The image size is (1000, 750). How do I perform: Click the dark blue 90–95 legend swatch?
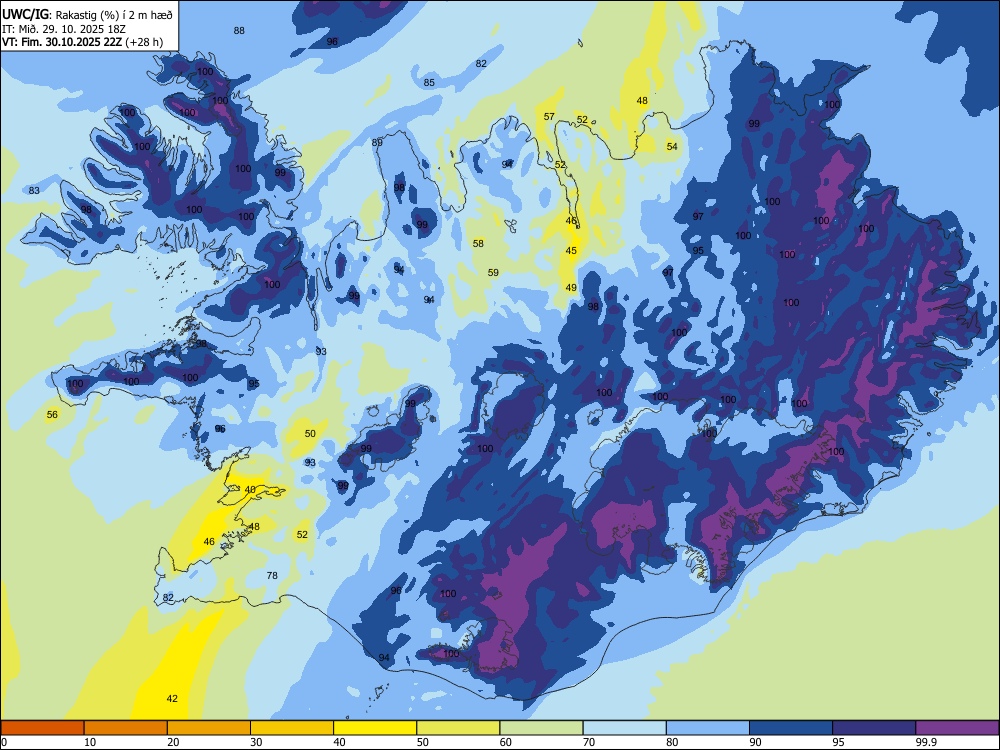pos(791,728)
